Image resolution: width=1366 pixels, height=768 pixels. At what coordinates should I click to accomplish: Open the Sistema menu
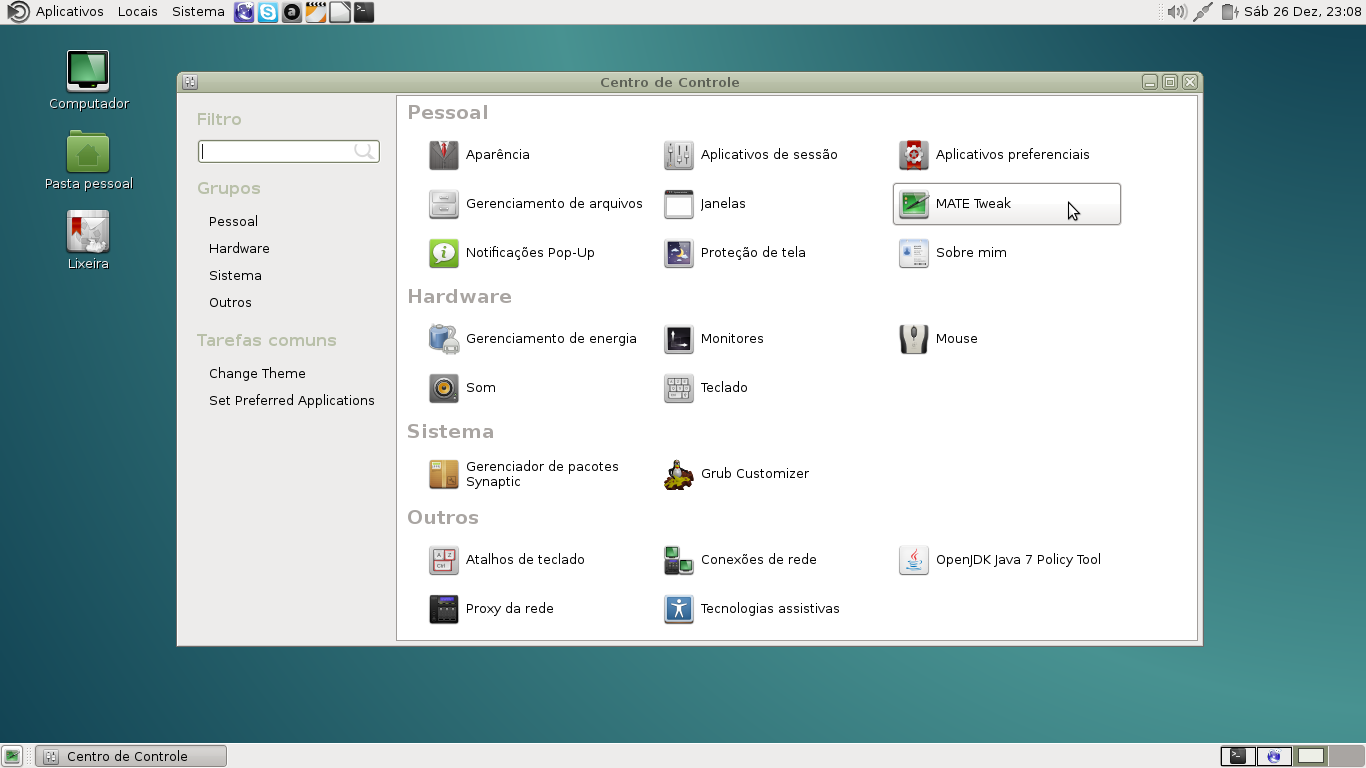[x=198, y=12]
